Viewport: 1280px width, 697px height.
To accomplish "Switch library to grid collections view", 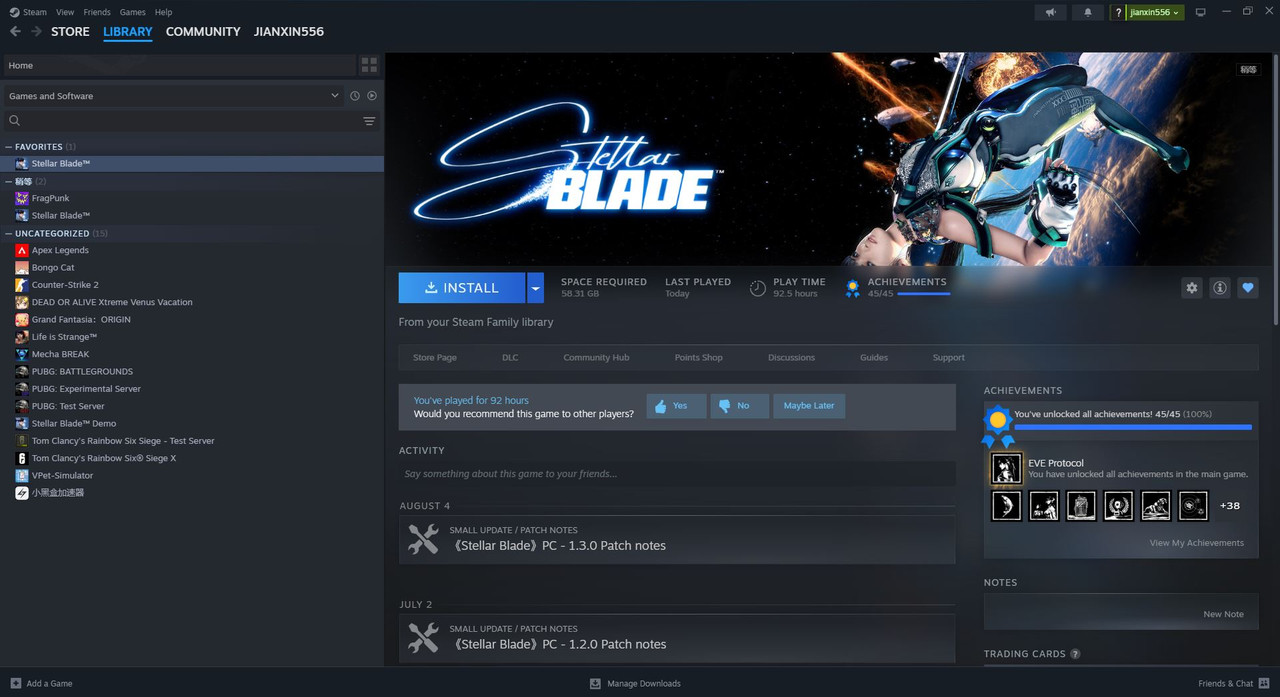I will (369, 65).
